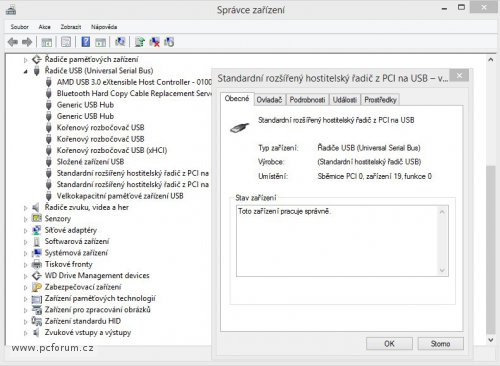500x366 pixels.
Task: Expand the Řadiče paměťových zařízení node
Action: (x=26, y=60)
